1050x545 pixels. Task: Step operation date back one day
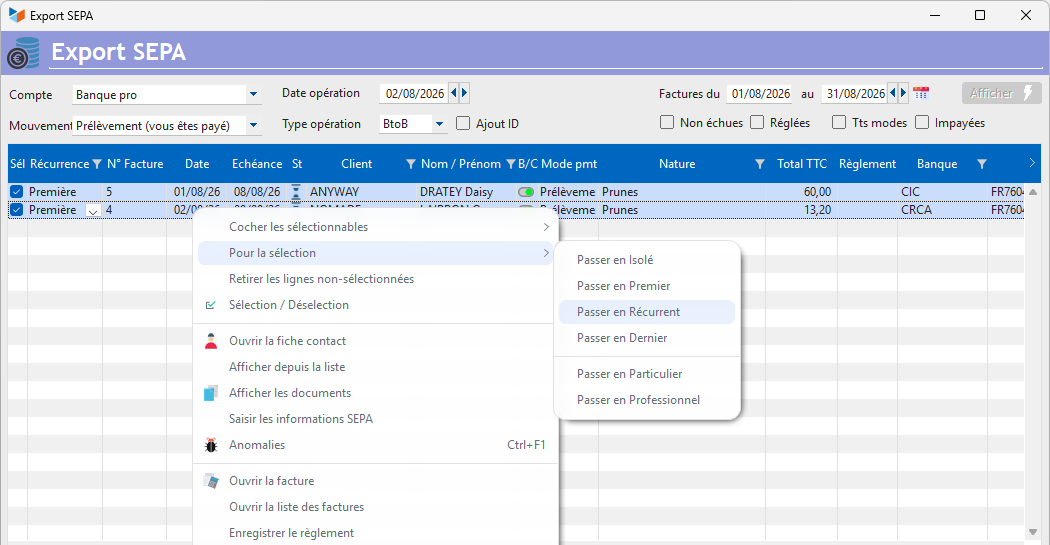click(453, 93)
